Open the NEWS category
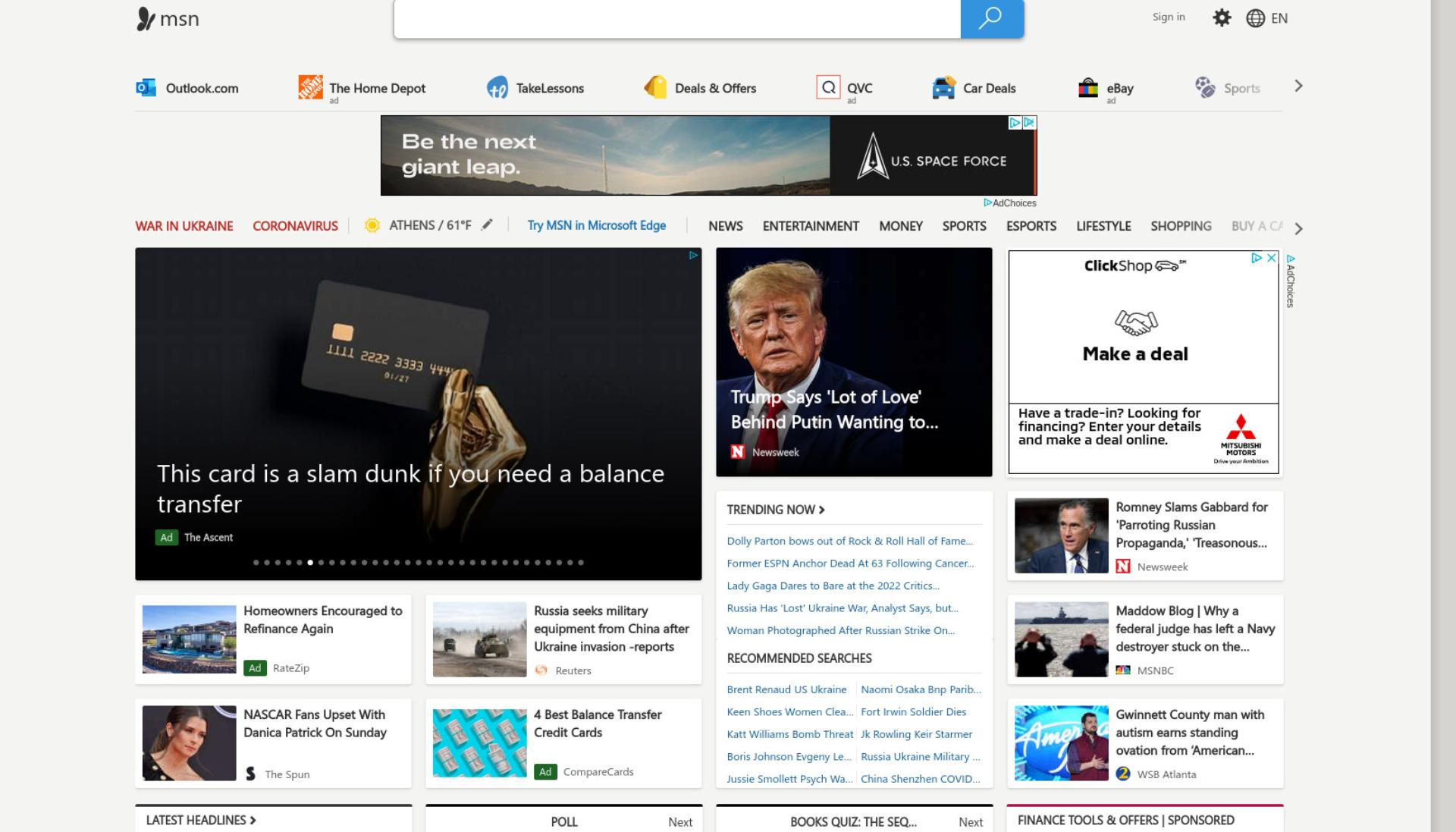 pos(726,226)
